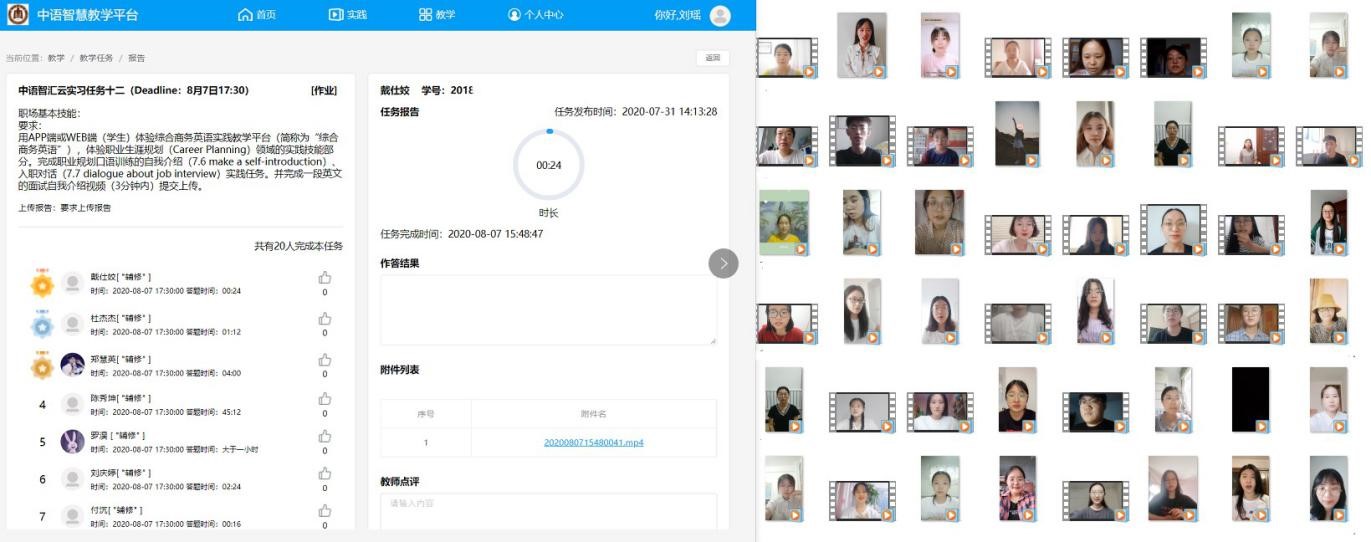Click thumbs-up for rank 4 student
This screenshot has width=1371, height=542.
pyautogui.click(x=324, y=399)
